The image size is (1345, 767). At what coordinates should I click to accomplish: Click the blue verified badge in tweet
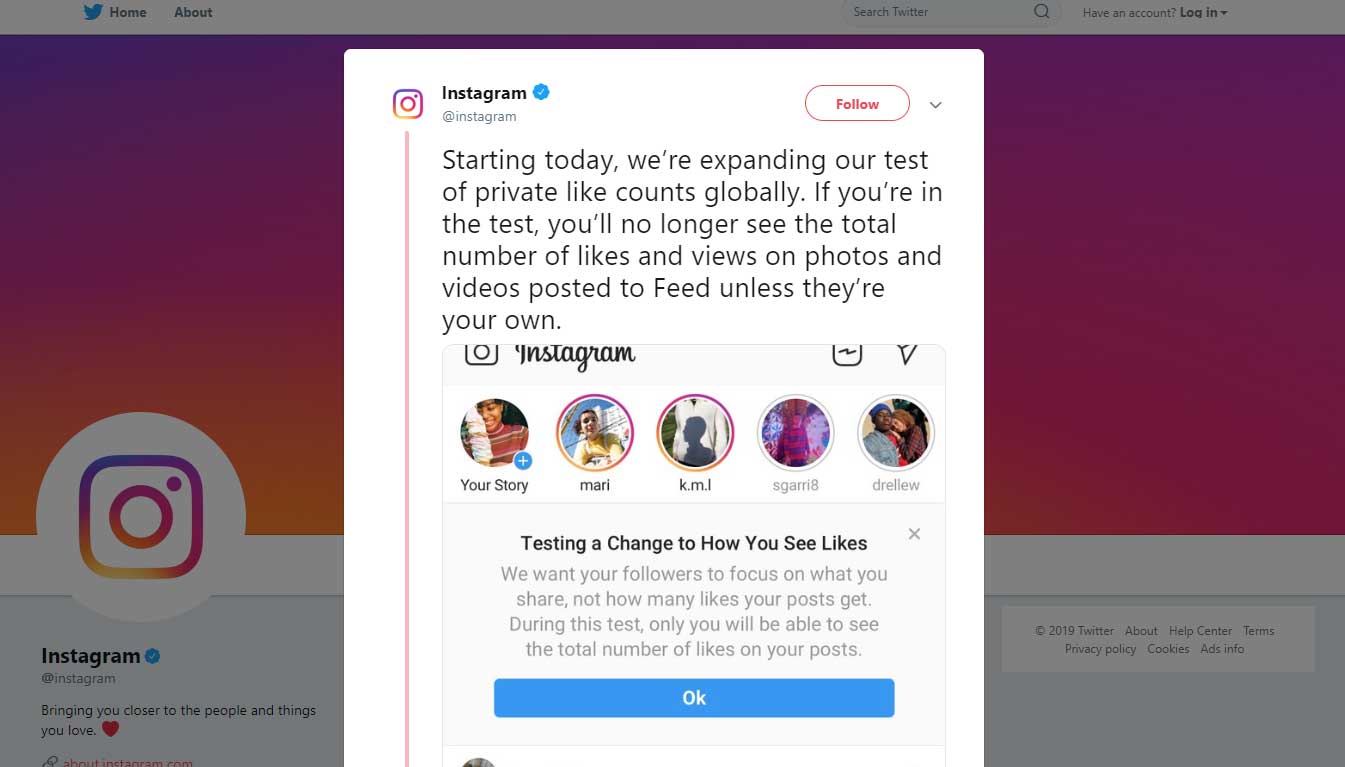(541, 93)
